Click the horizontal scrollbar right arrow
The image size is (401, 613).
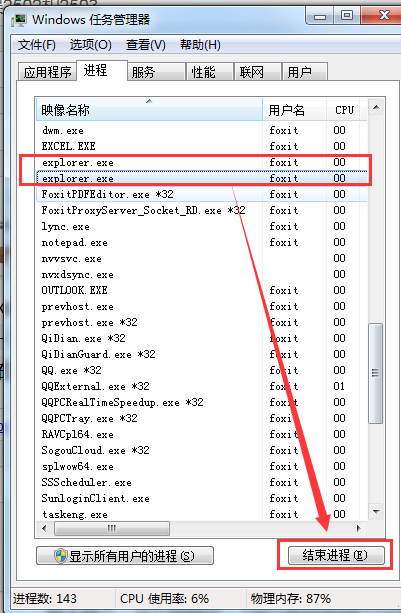click(359, 529)
